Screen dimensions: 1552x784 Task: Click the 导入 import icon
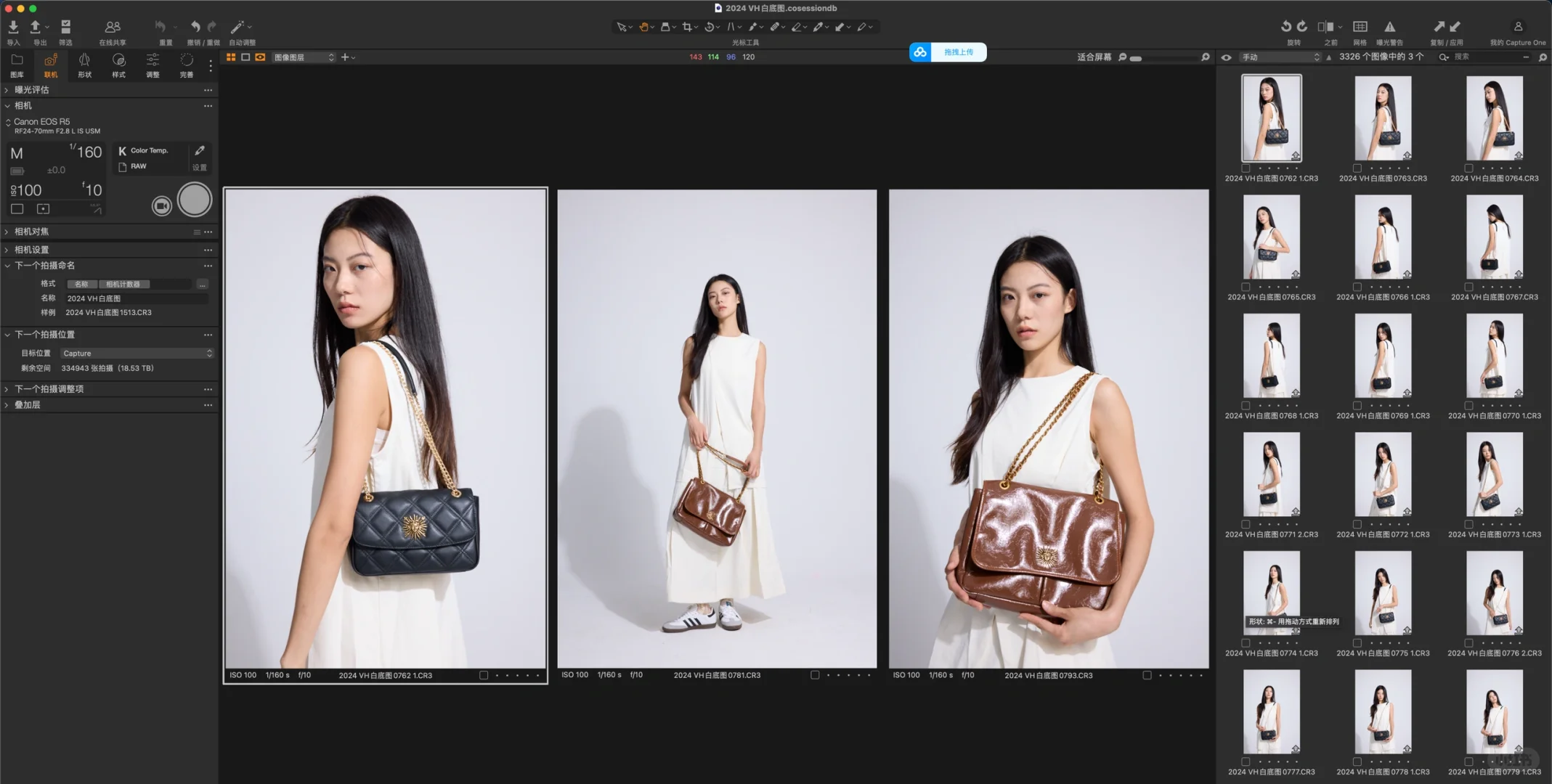(13, 27)
